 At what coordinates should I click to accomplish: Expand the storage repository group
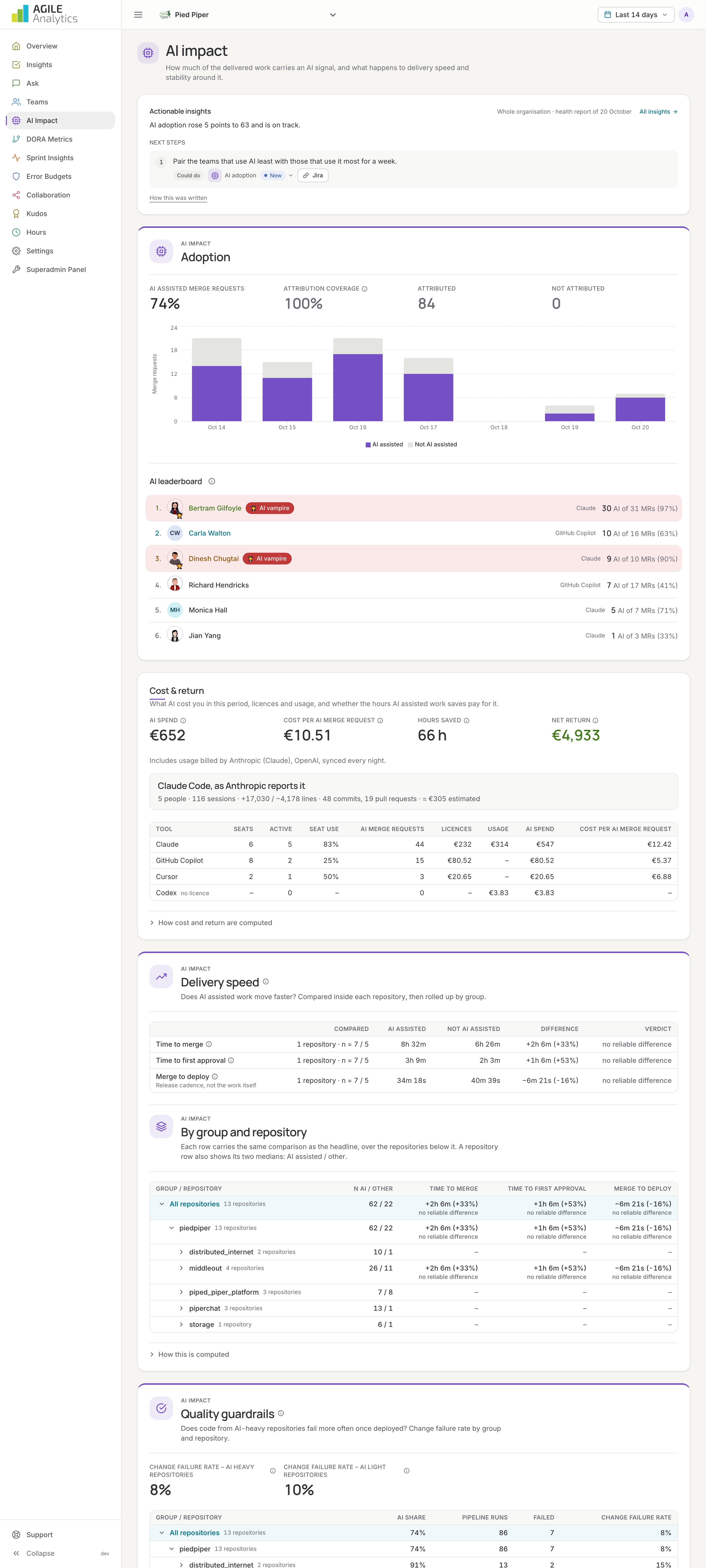pyautogui.click(x=182, y=1324)
